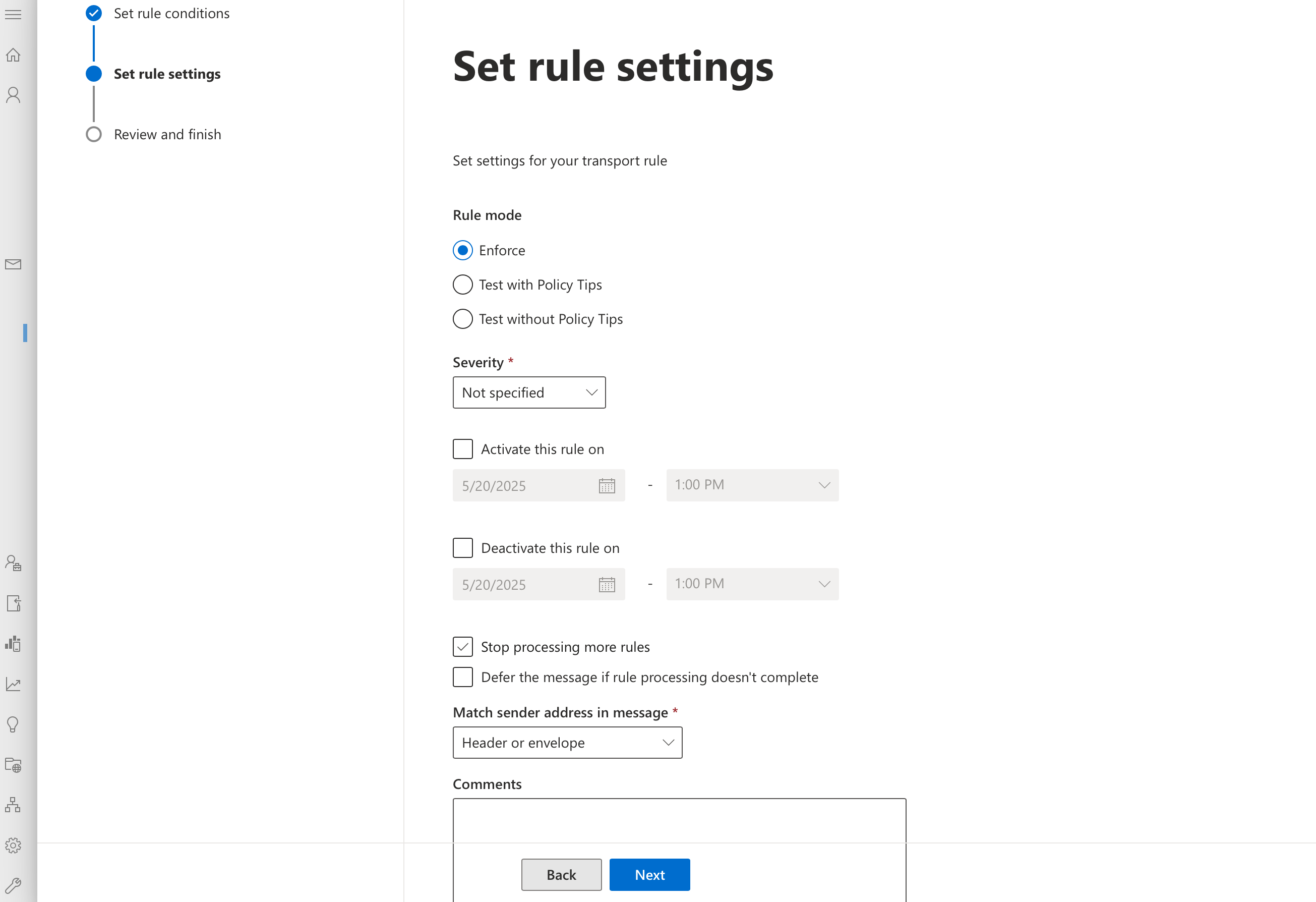
Task: Select Test without Policy Tips mode
Action: coord(463,319)
